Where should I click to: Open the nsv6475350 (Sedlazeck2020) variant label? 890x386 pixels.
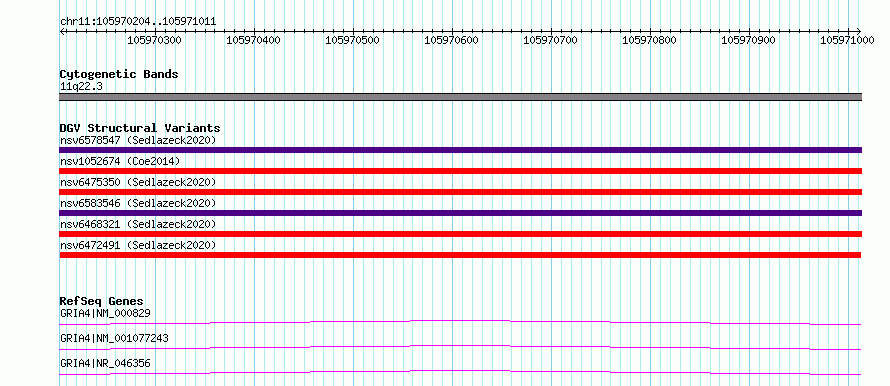(138, 182)
